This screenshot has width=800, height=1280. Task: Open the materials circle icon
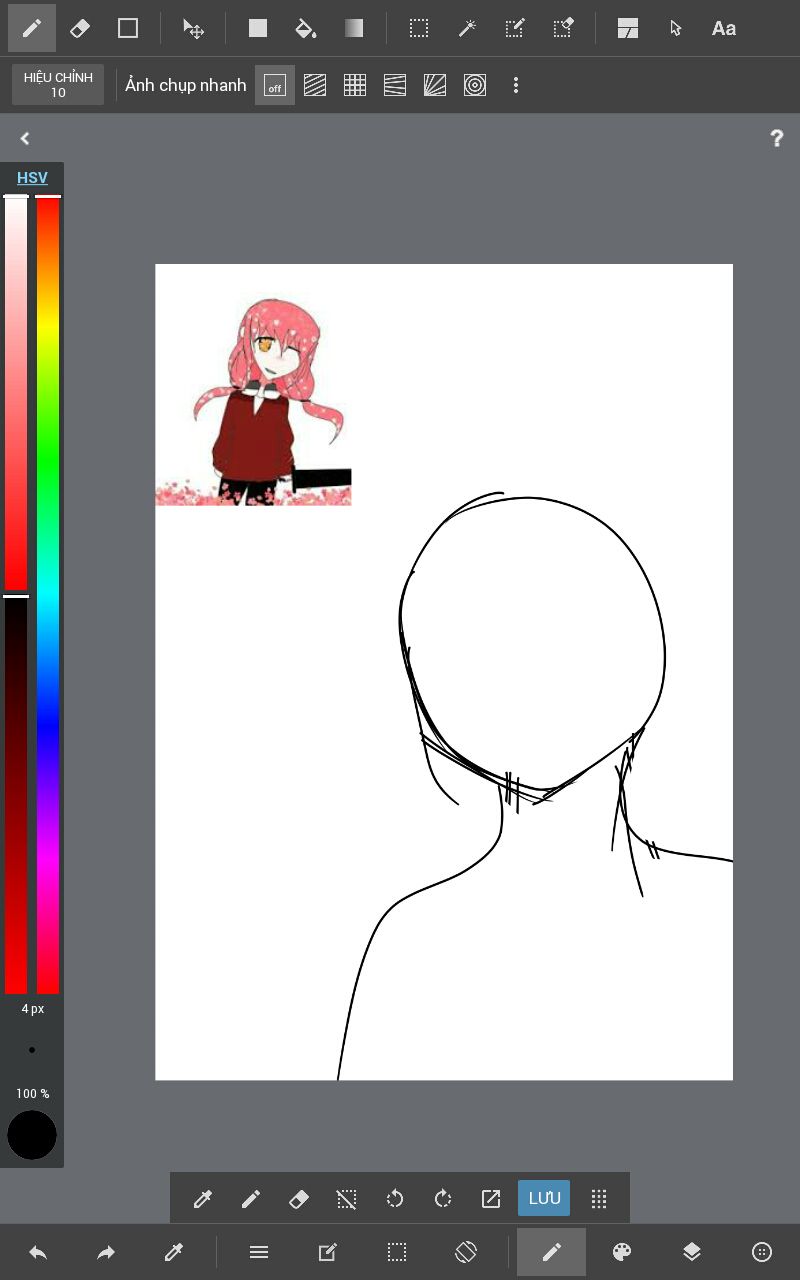tap(762, 1252)
